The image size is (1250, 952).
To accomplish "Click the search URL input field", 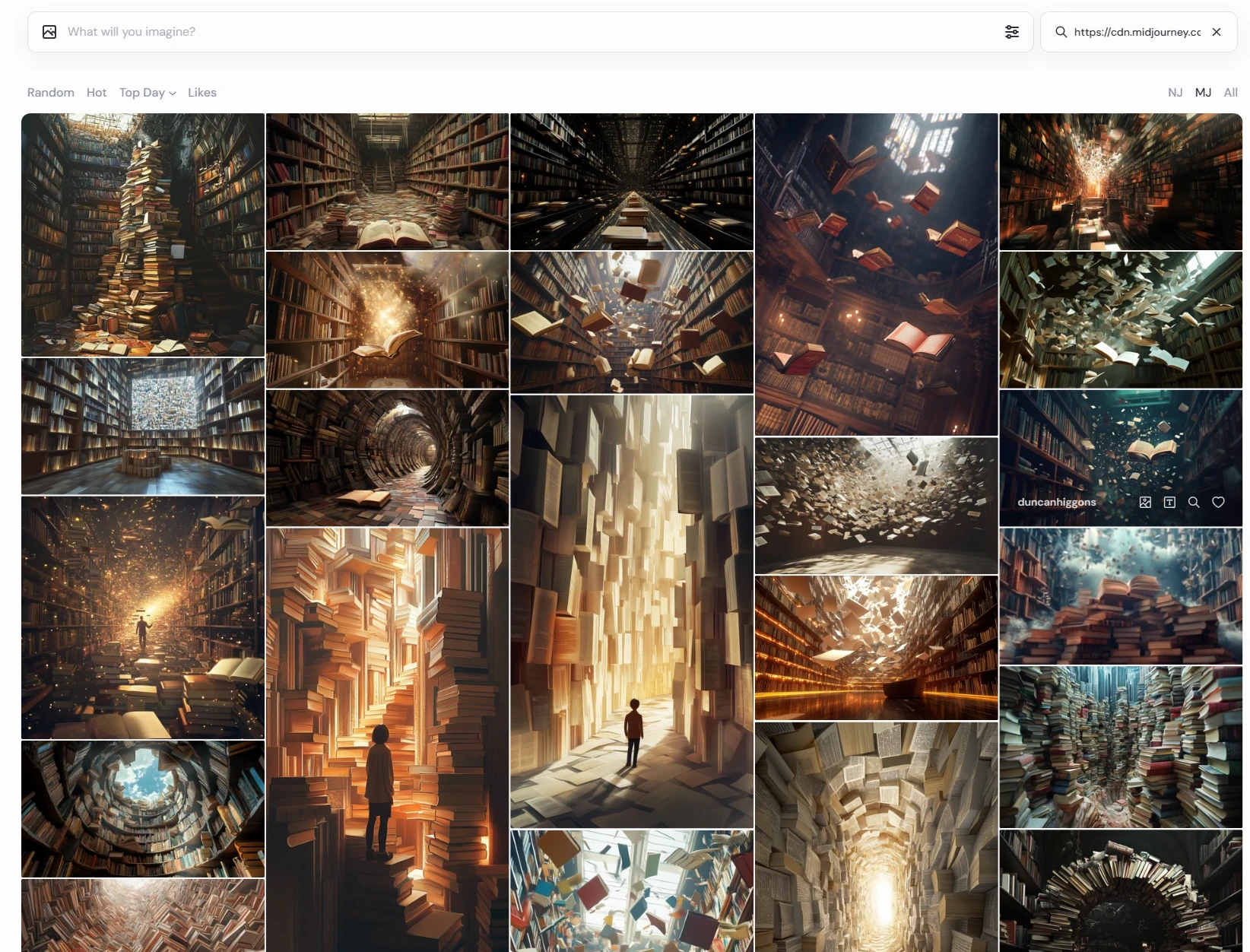I will [x=1137, y=32].
